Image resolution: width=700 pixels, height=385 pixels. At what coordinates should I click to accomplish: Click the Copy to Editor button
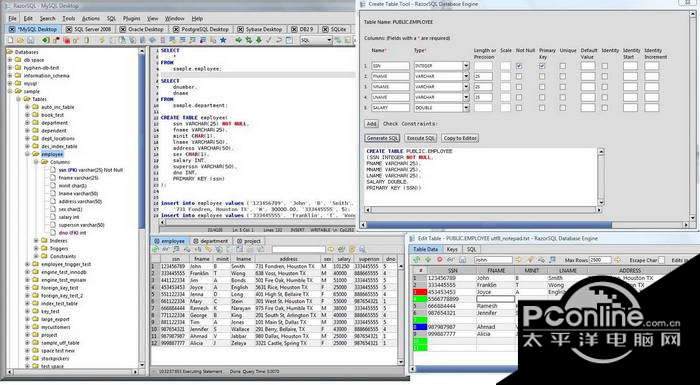click(460, 138)
